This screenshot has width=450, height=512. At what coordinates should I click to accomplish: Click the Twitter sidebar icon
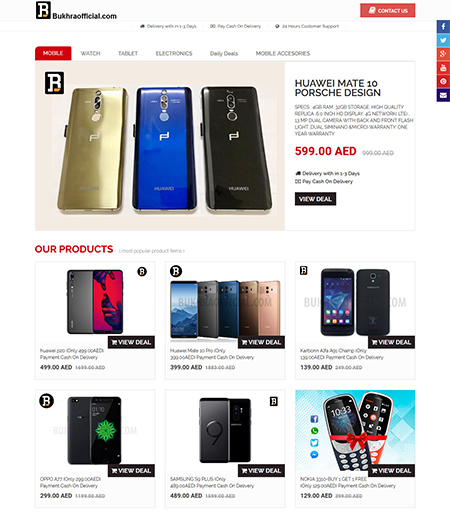point(443,40)
